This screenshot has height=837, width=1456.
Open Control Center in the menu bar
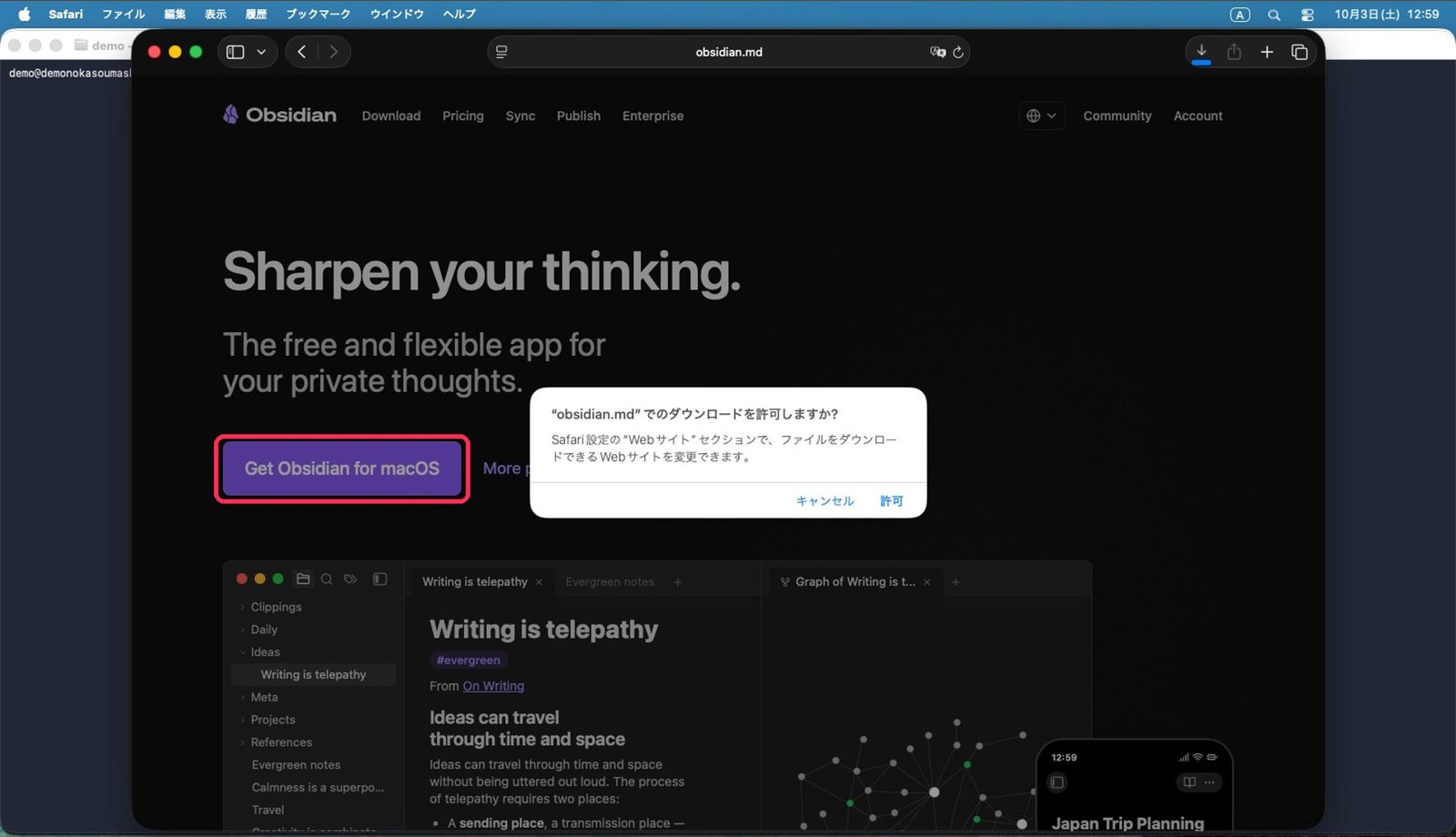pos(1308,15)
